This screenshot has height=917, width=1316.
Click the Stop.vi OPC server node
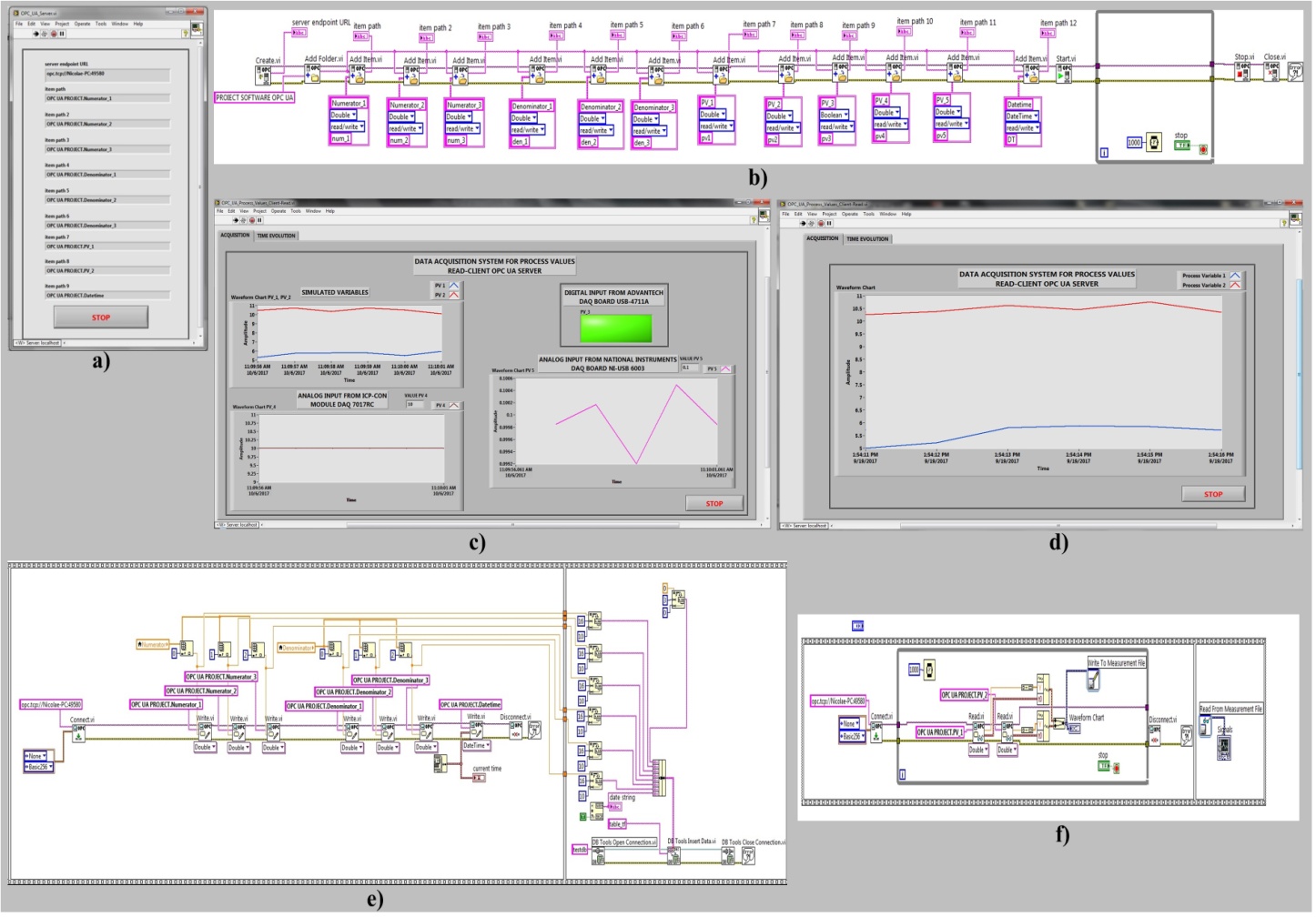[x=1242, y=71]
